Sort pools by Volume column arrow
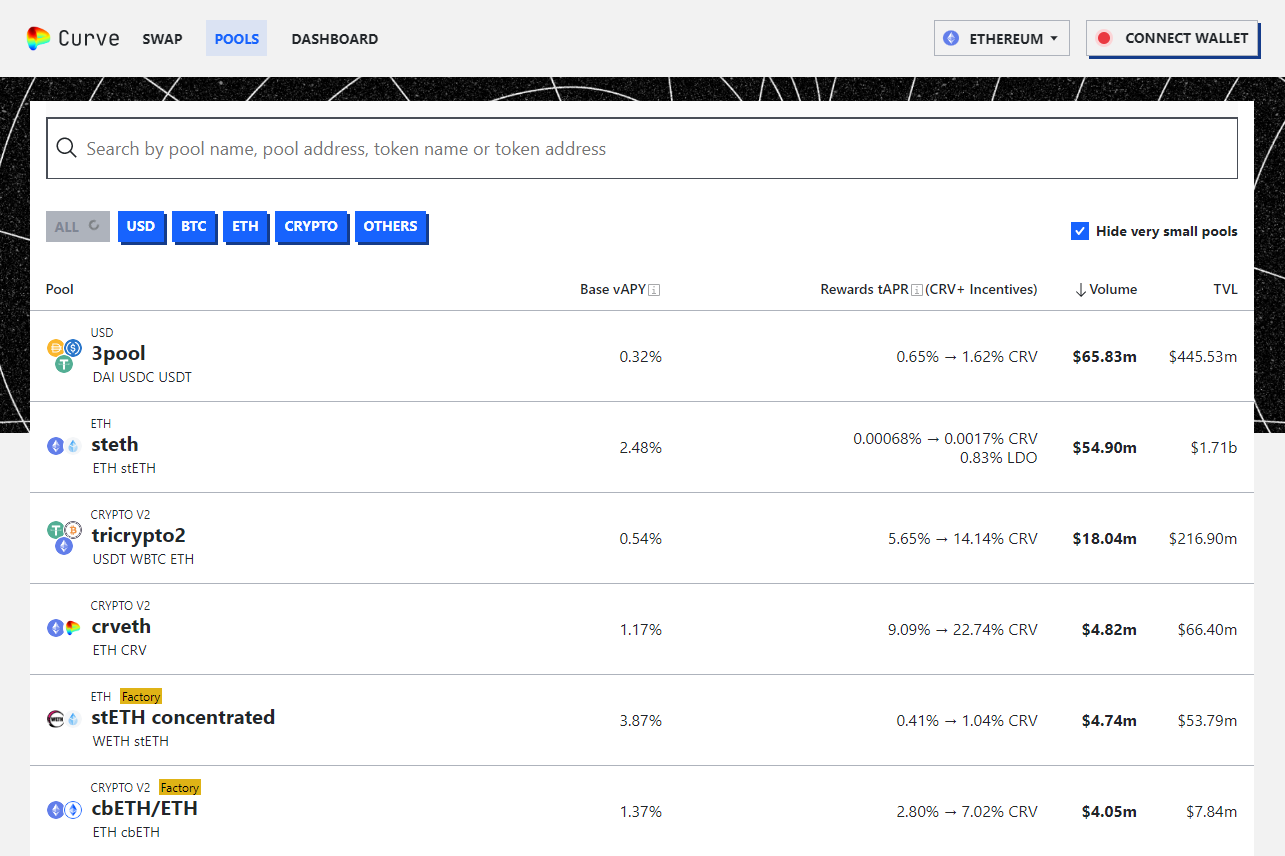 click(x=1081, y=290)
